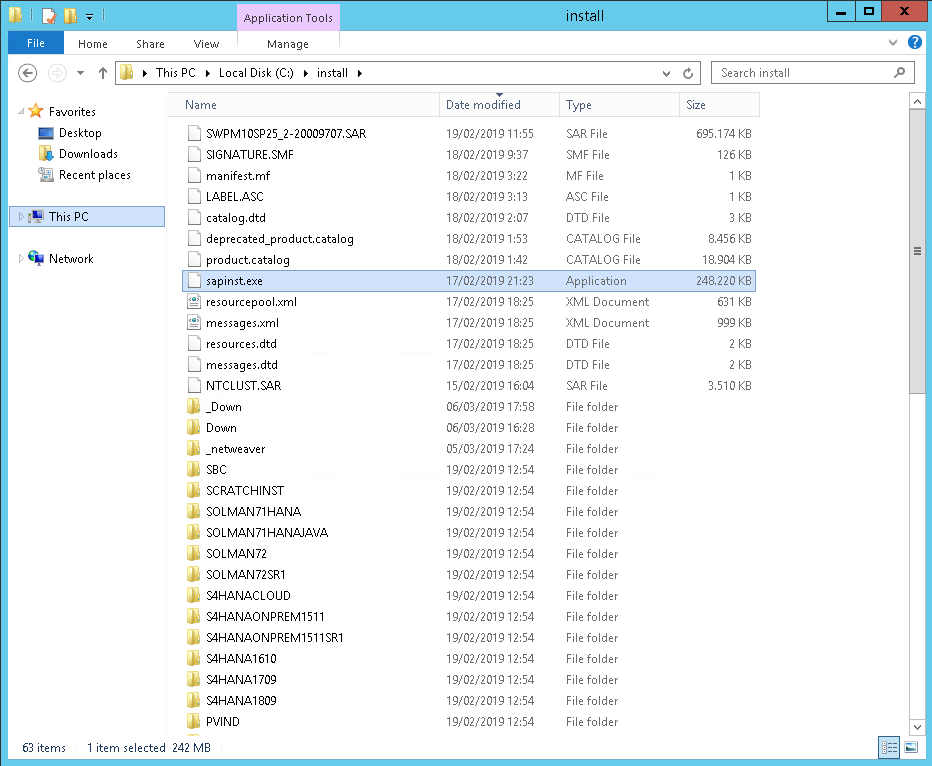932x766 pixels.
Task: Open the Home ribbon tab
Action: [x=93, y=44]
